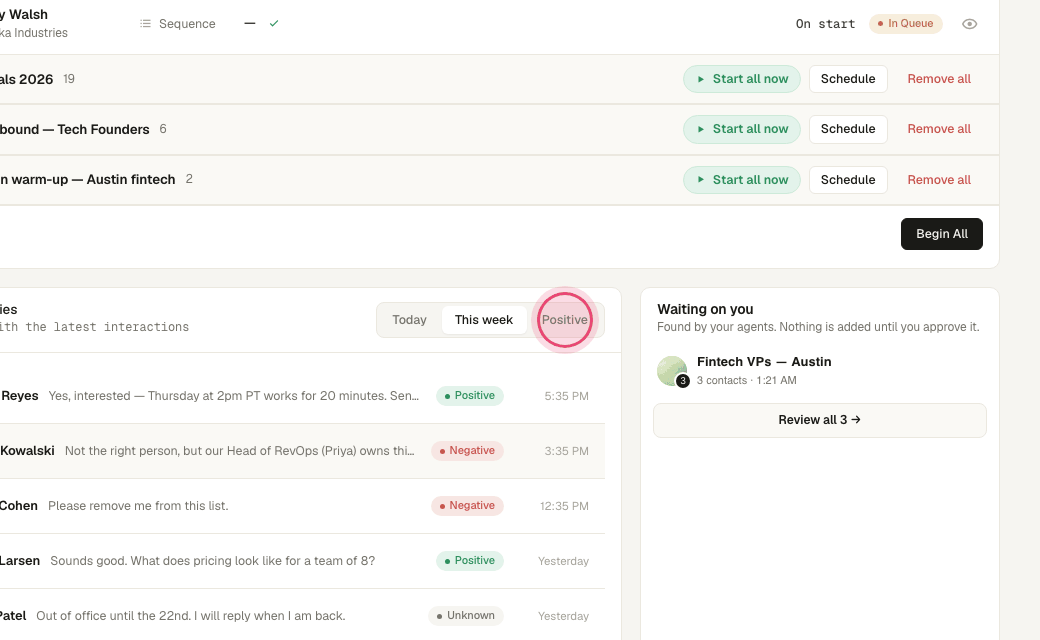Click Review all 3 button

point(820,420)
